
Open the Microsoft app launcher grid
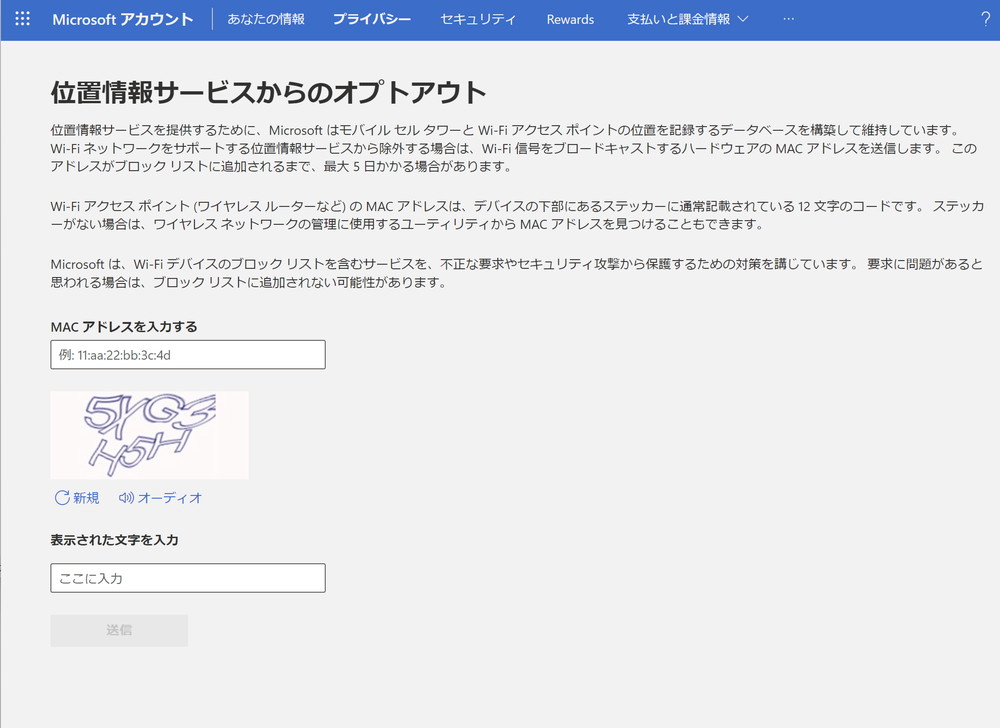pos(22,19)
